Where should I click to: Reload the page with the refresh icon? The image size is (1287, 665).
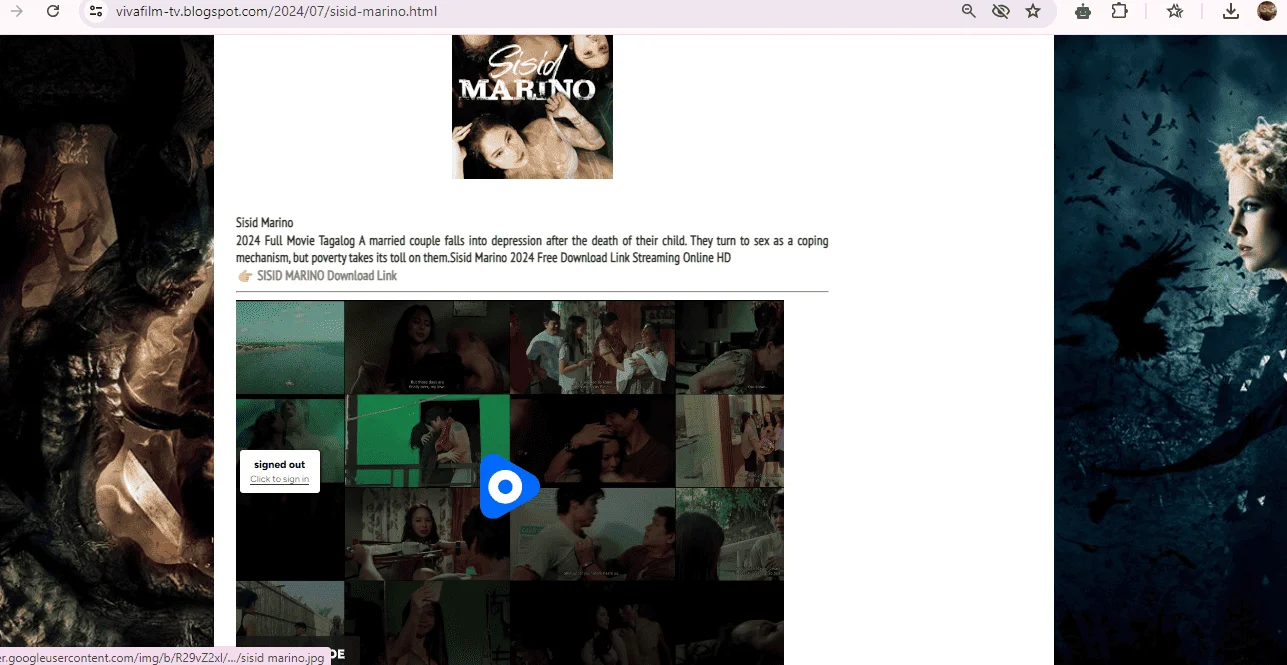tap(53, 11)
